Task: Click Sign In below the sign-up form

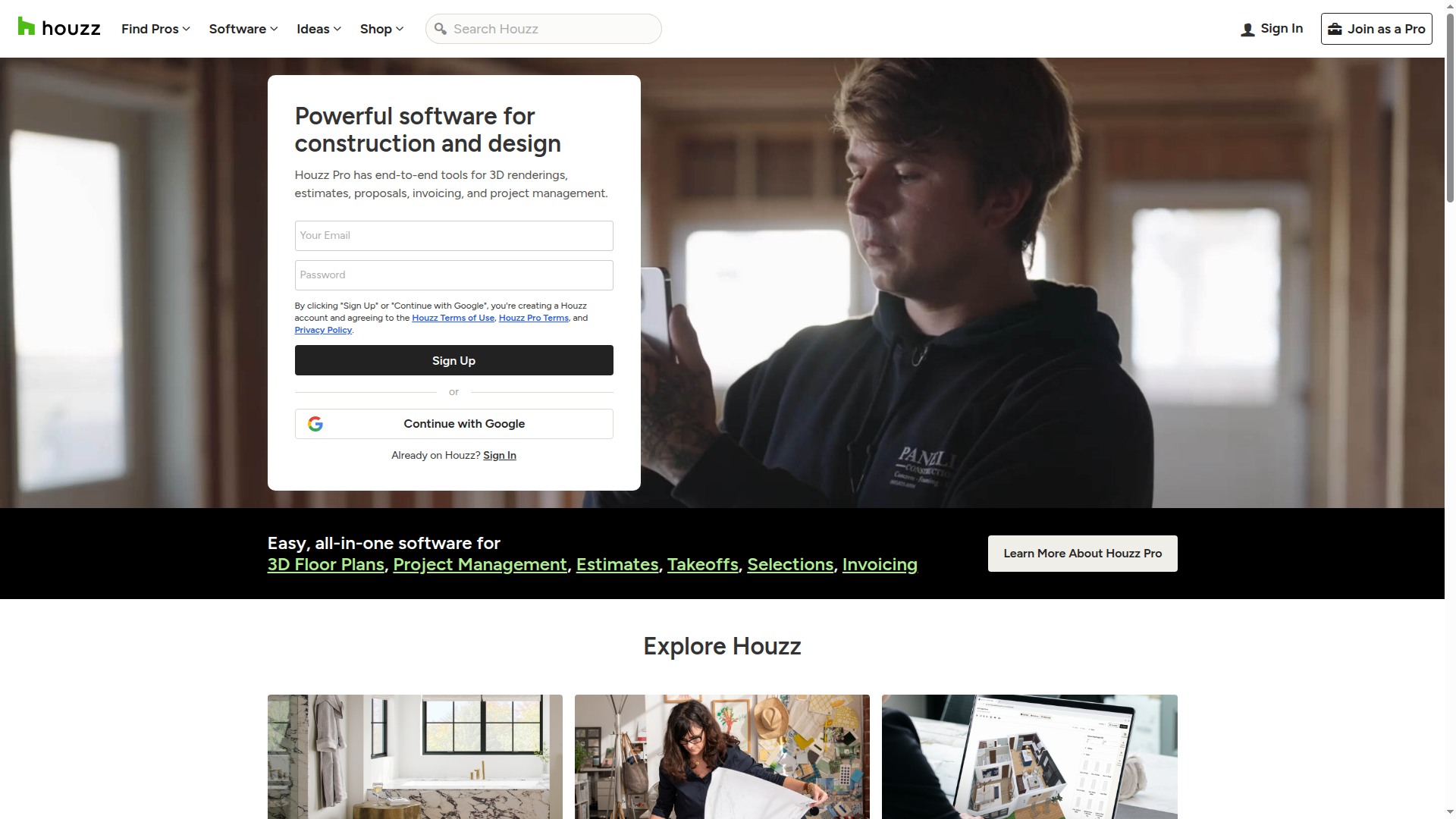Action: (499, 455)
